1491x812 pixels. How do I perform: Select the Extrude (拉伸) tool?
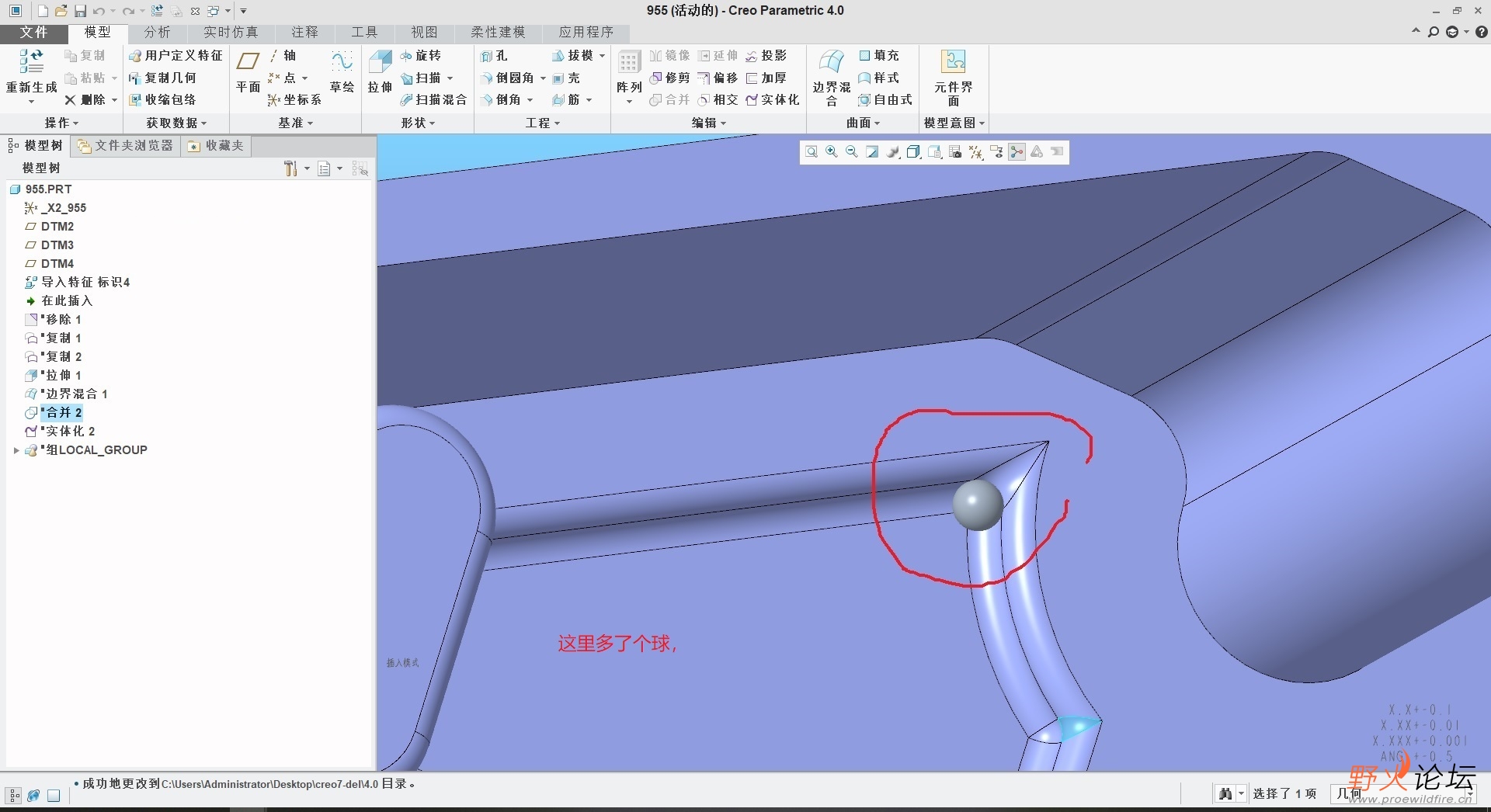point(380,71)
